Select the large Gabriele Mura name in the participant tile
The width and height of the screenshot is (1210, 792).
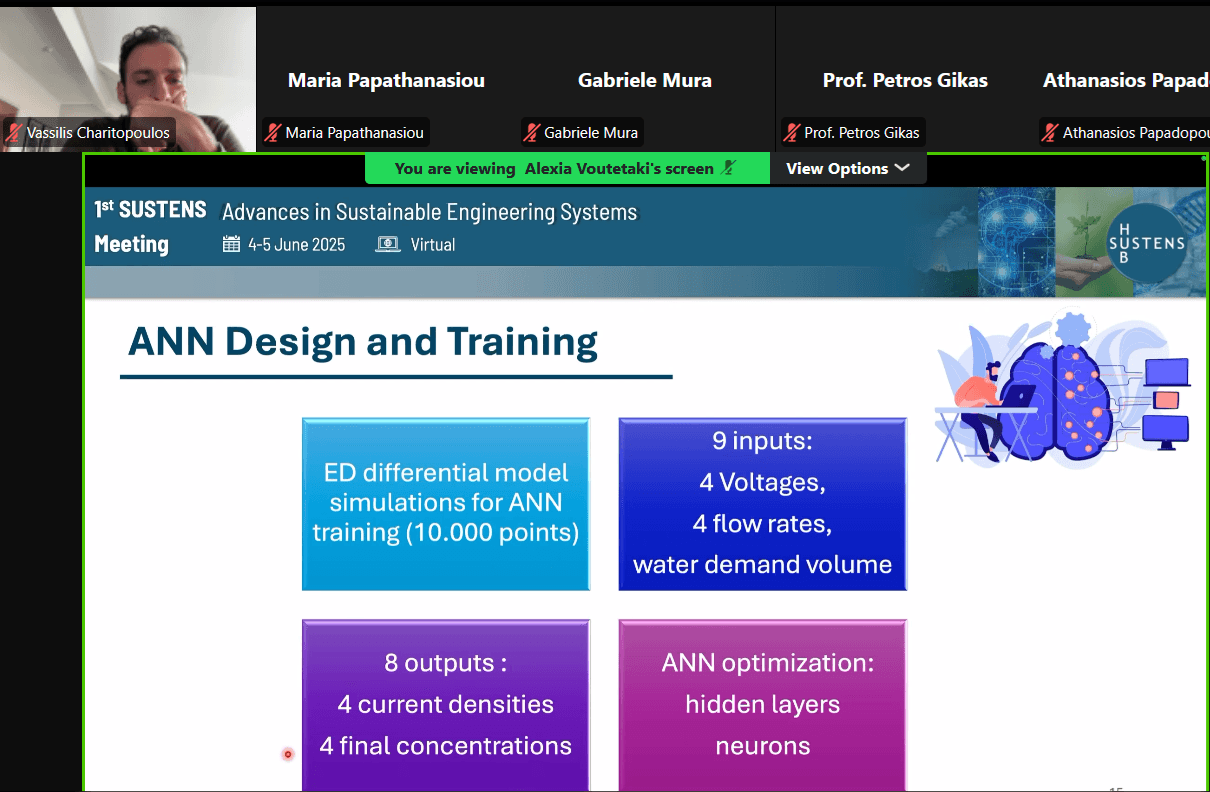(x=645, y=80)
